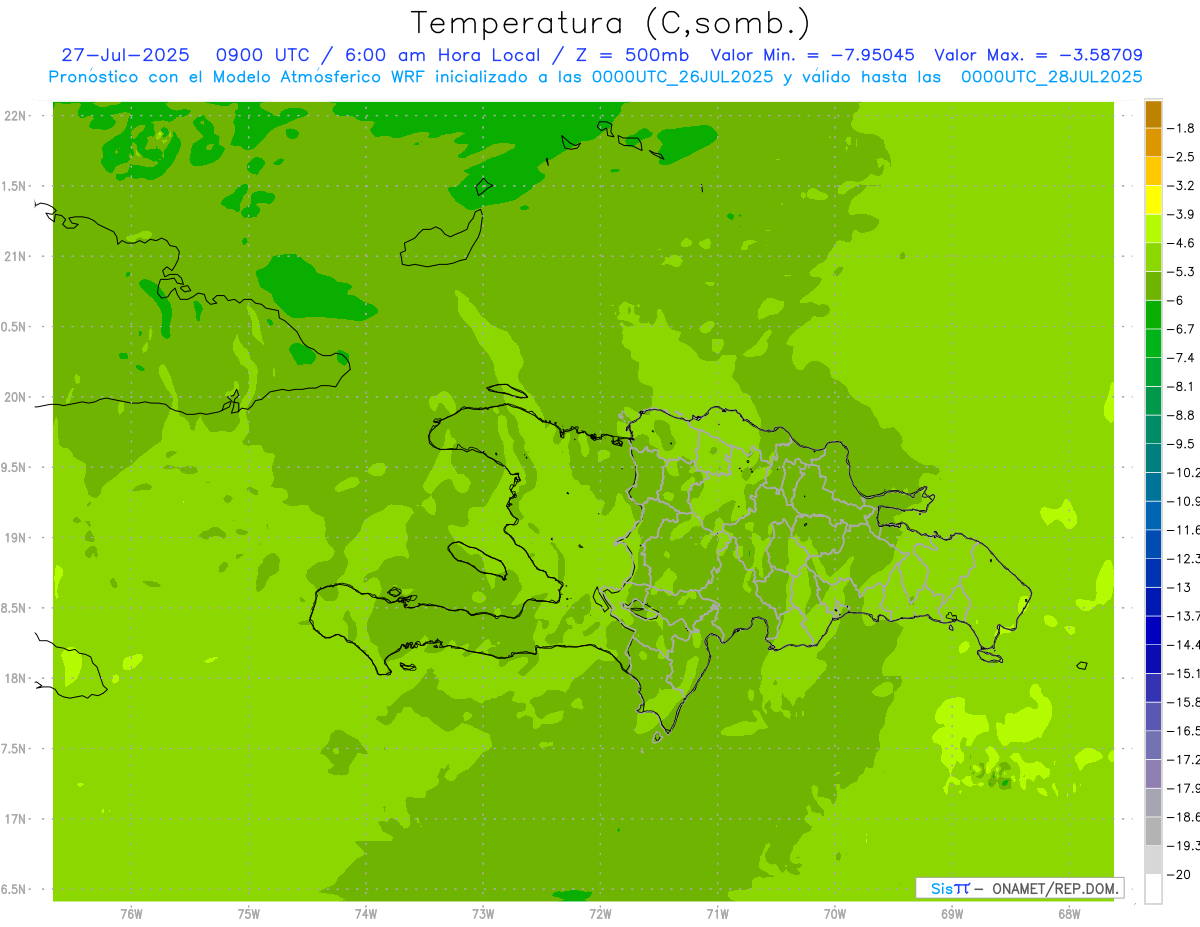Click the '-8.8' legend value
Viewport: 1200px width, 927px height.
[1183, 415]
